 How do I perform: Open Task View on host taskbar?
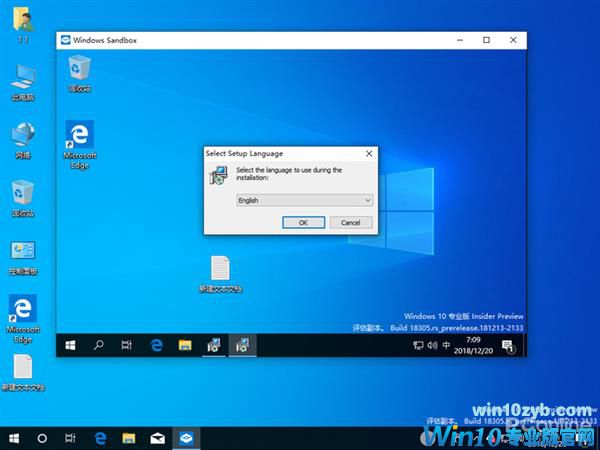(70, 438)
